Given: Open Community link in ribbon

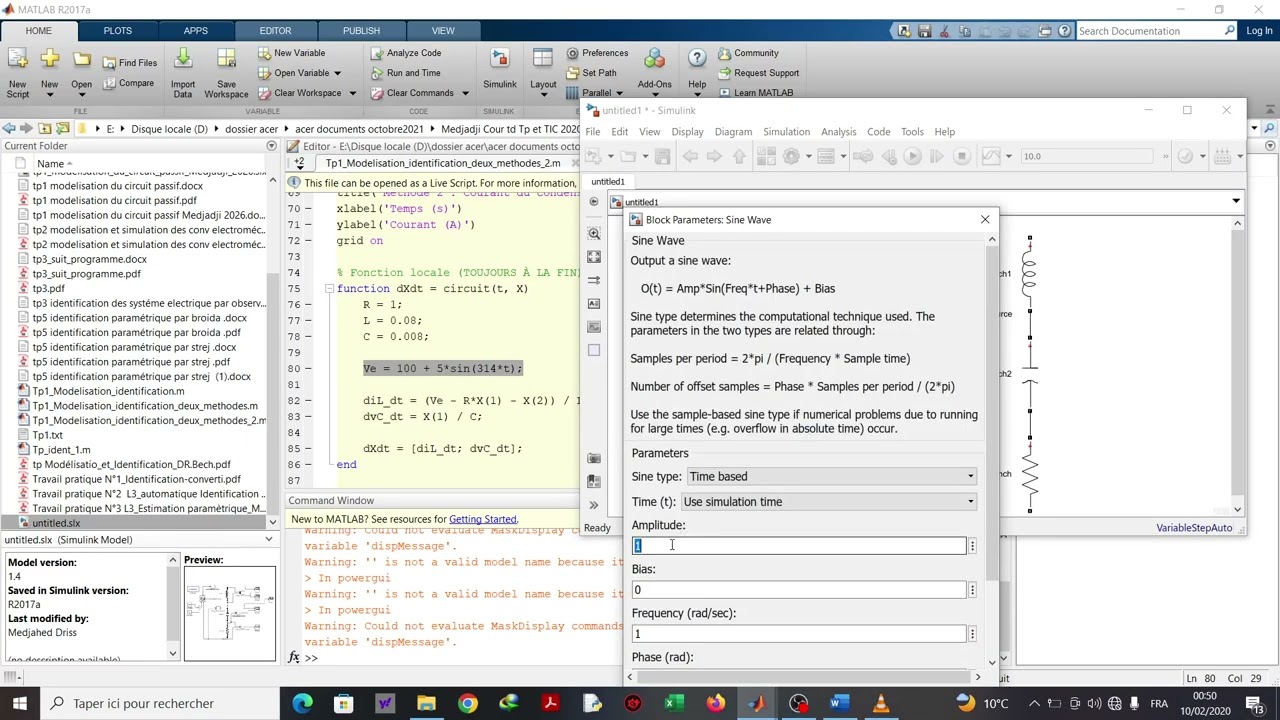Looking at the screenshot, I should (747, 53).
